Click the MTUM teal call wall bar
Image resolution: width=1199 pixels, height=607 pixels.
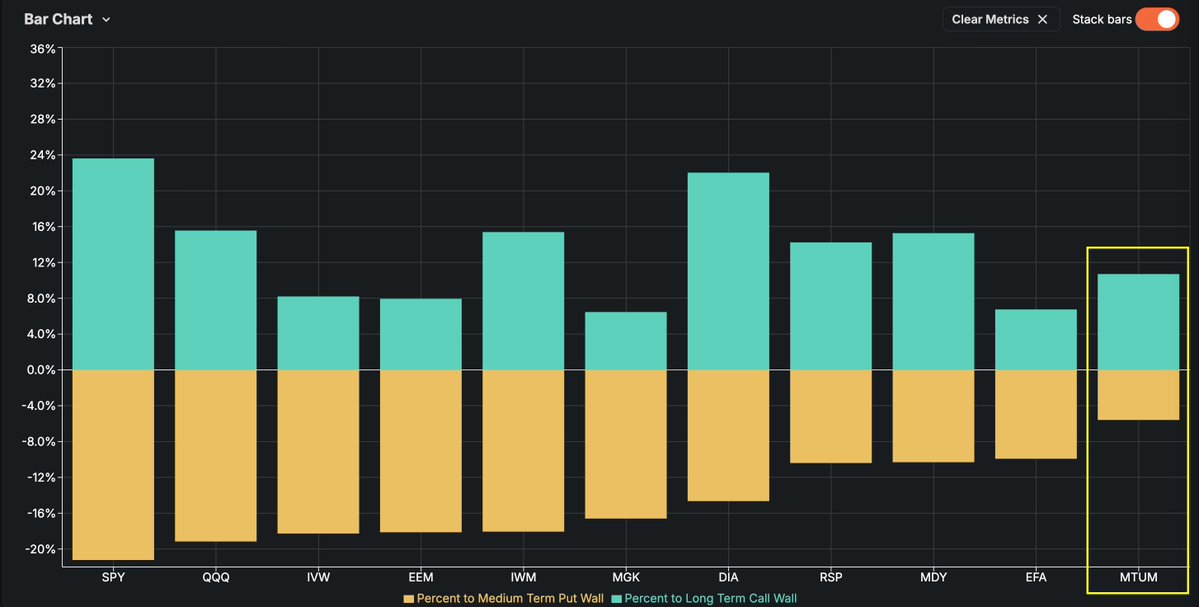point(1138,322)
